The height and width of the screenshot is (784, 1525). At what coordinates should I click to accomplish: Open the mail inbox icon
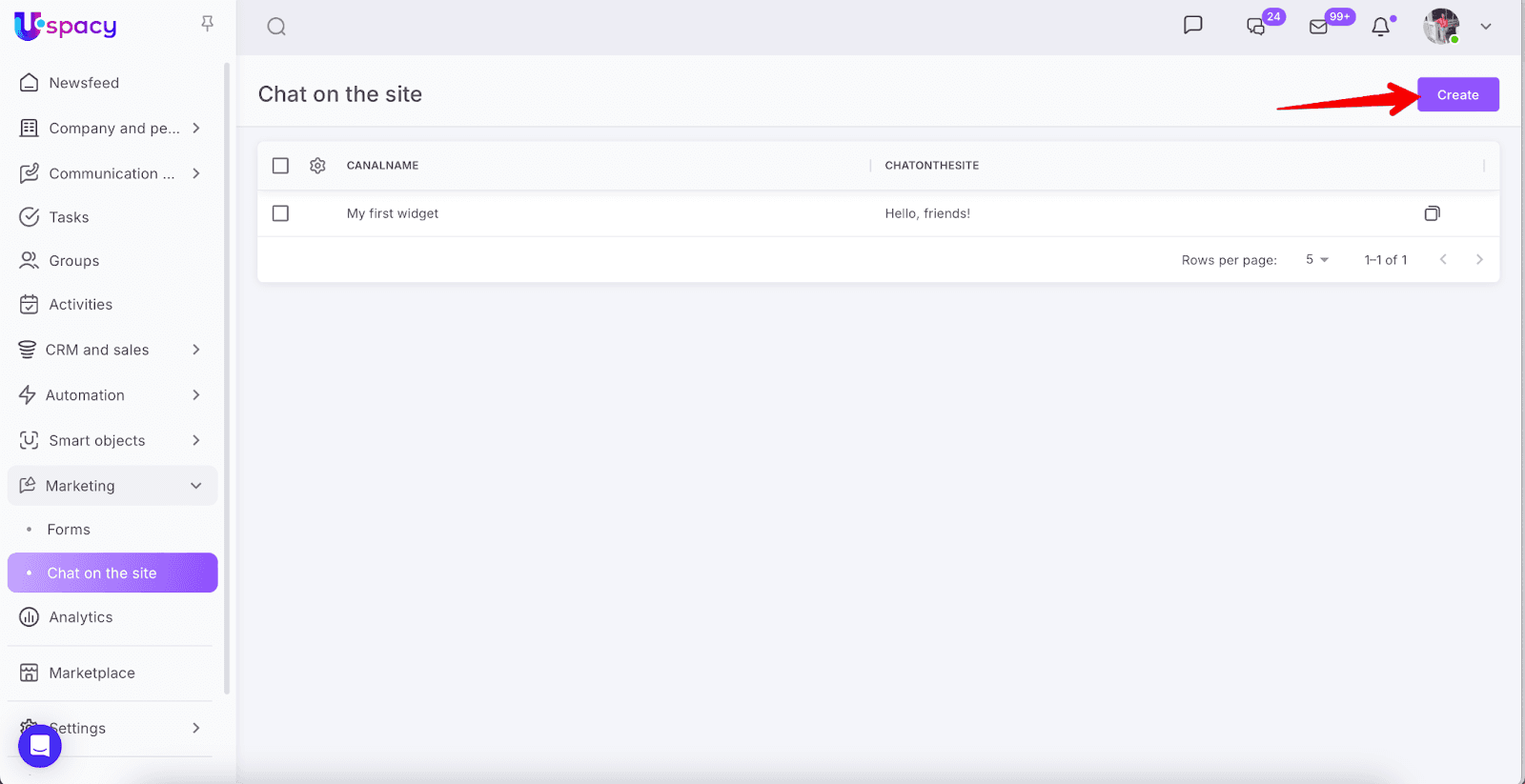pyautogui.click(x=1319, y=27)
